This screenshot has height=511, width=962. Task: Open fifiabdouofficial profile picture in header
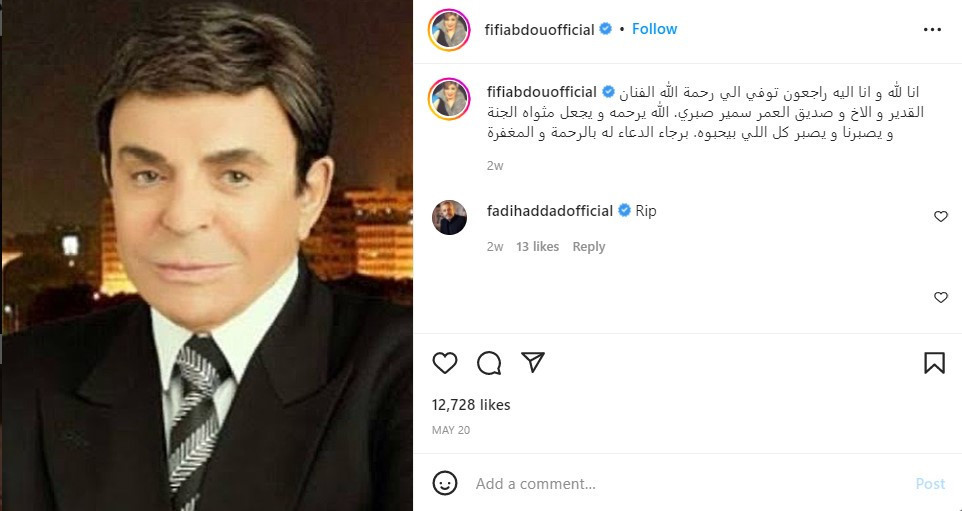pos(449,29)
